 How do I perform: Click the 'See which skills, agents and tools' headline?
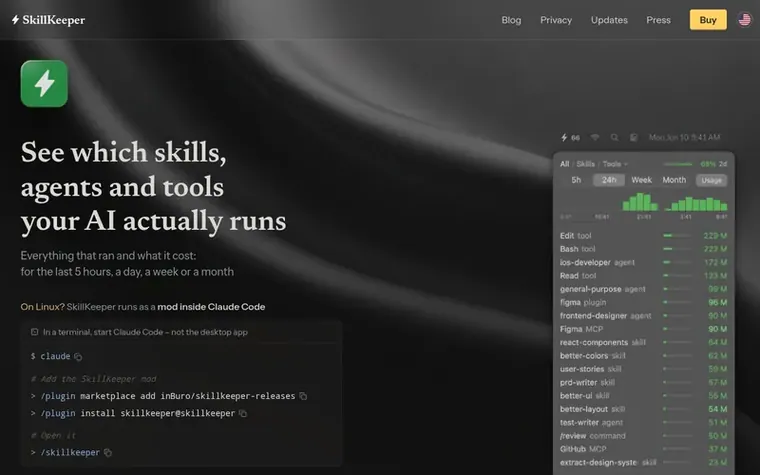click(153, 187)
